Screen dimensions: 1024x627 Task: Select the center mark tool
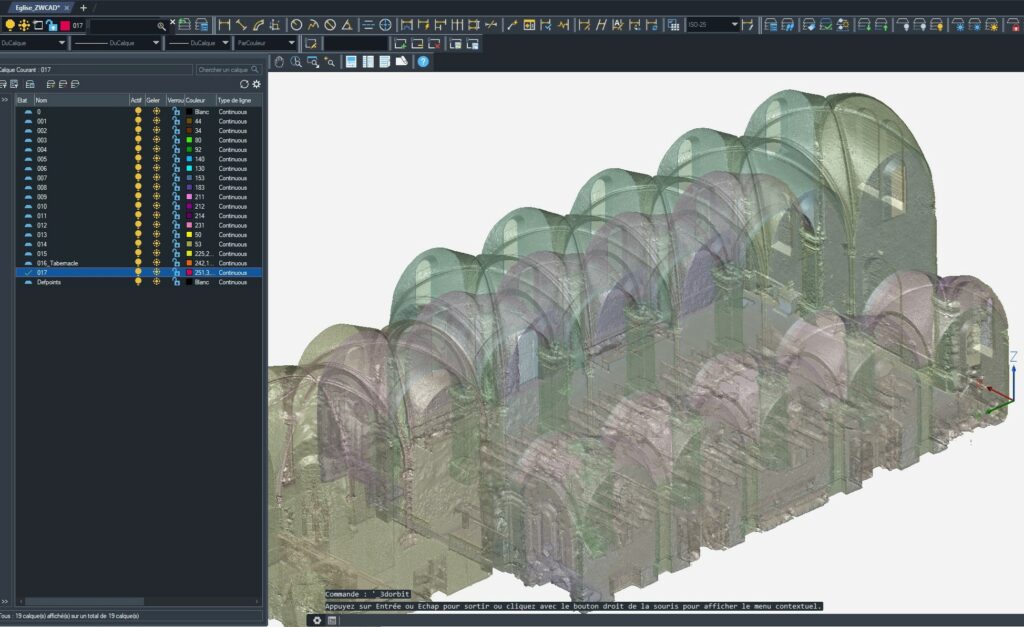[x=385, y=25]
